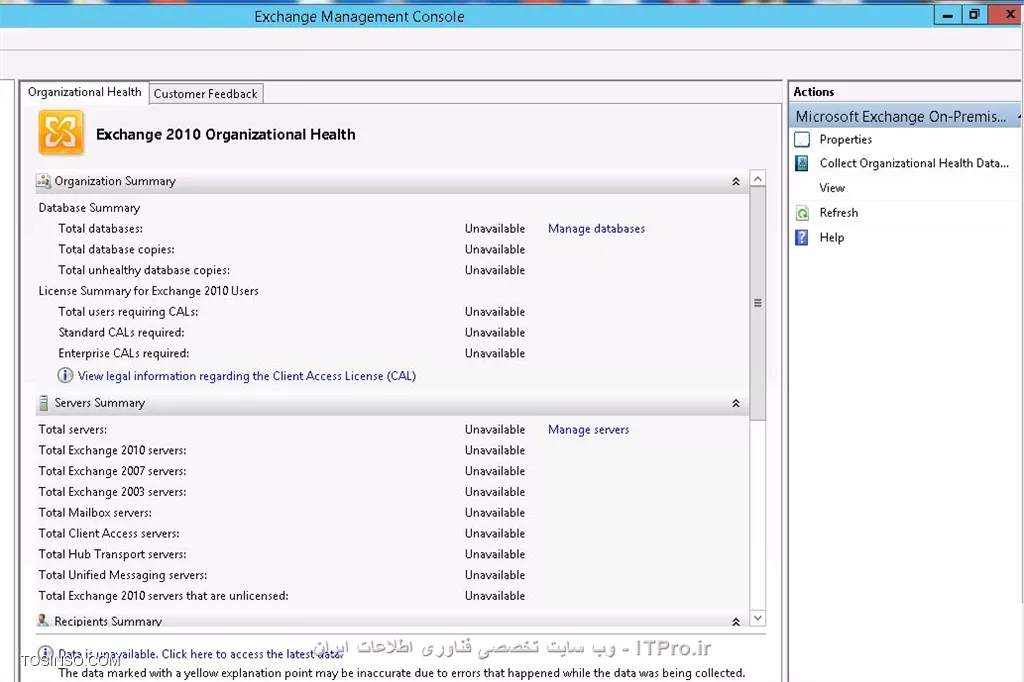Screen dimensions: 1024x682
Task: Select Collect Organizational Health Data action
Action: tap(914, 163)
